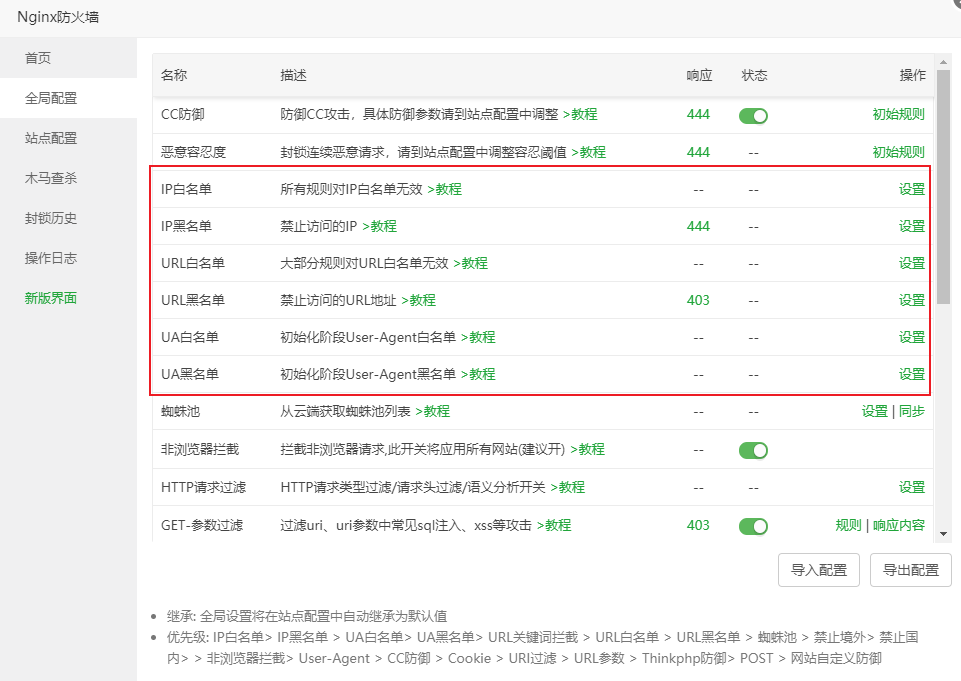The image size is (961, 681).
Task: Click 设置 for the IP黑名单 row
Action: (911, 226)
